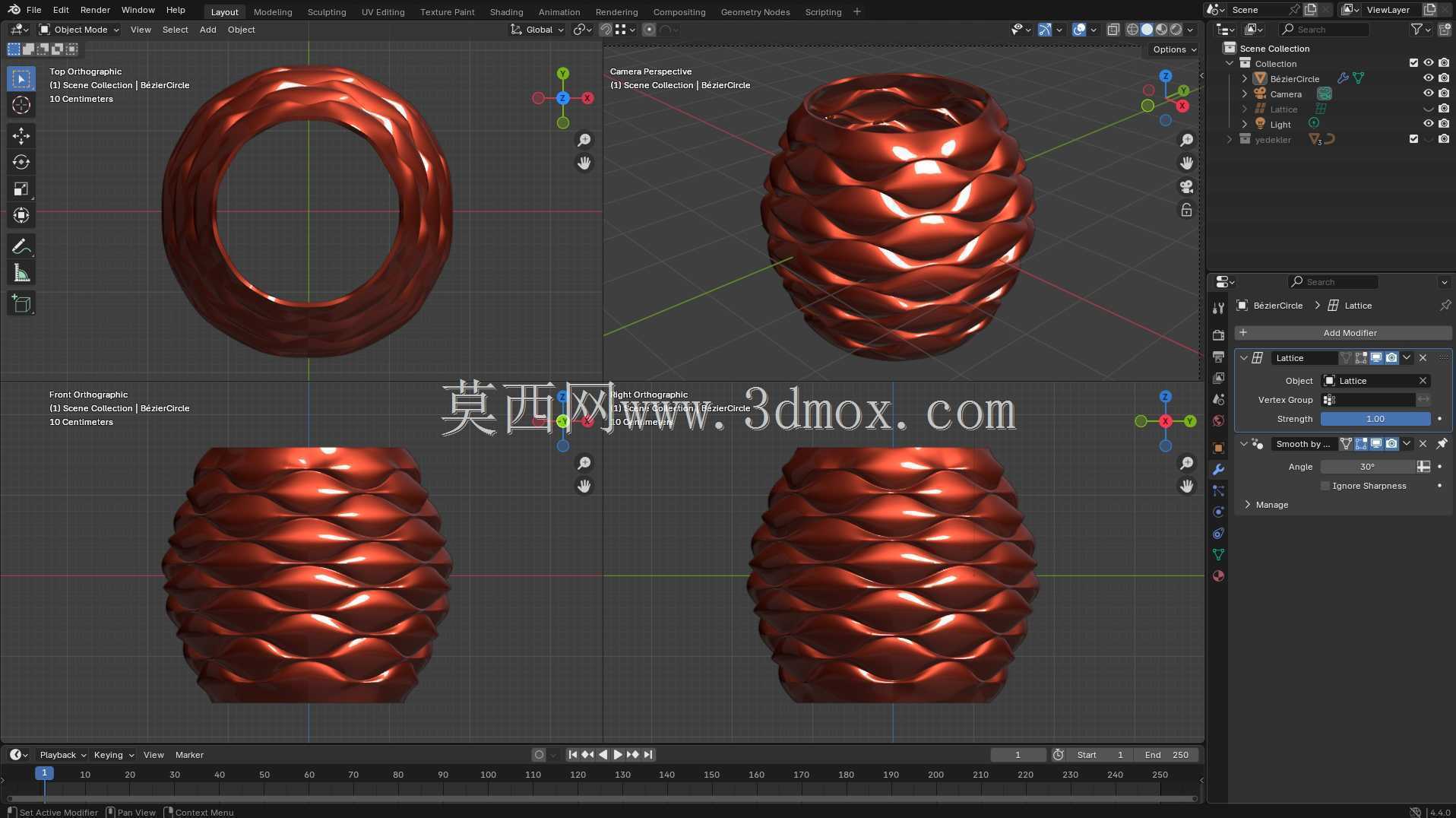Click the outliner Search field

click(1325, 30)
